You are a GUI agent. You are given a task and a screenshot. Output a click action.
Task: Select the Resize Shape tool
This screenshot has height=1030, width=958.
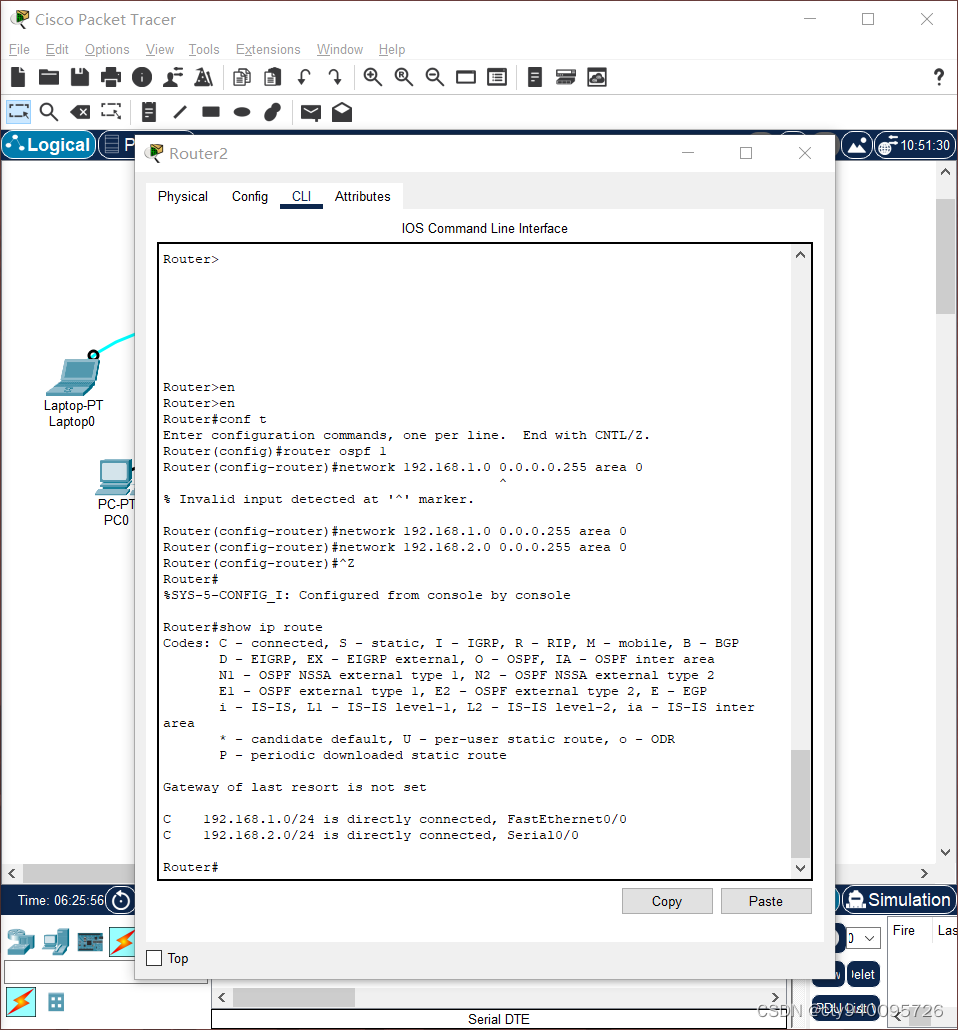[111, 112]
